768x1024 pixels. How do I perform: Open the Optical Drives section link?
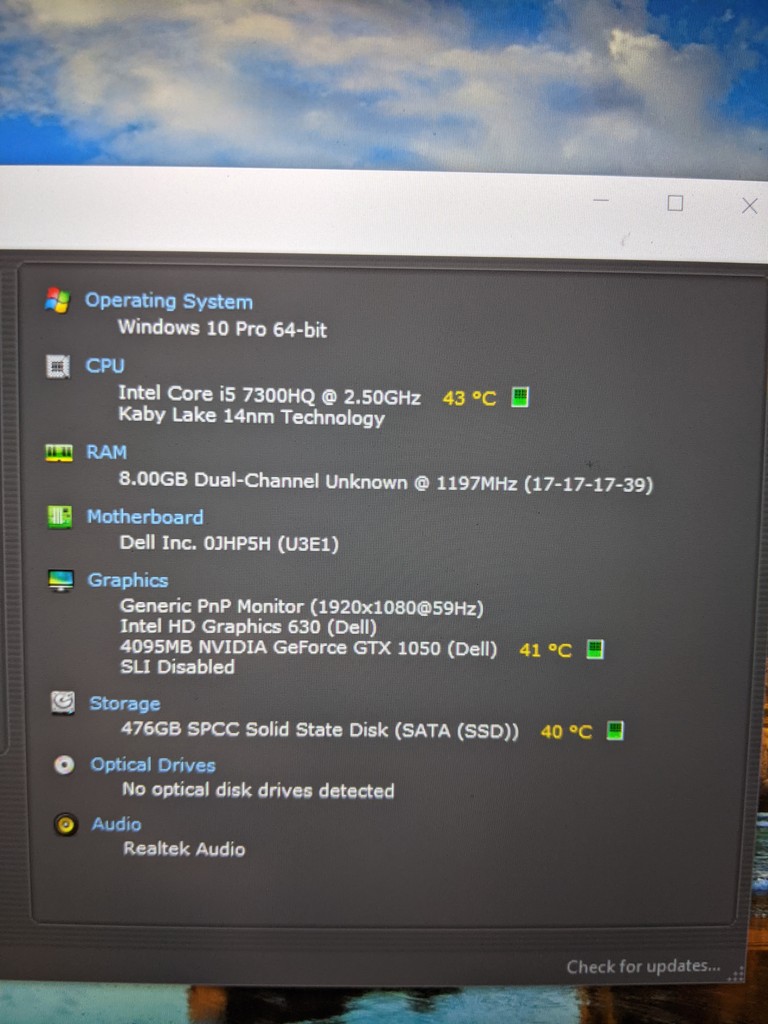(153, 765)
